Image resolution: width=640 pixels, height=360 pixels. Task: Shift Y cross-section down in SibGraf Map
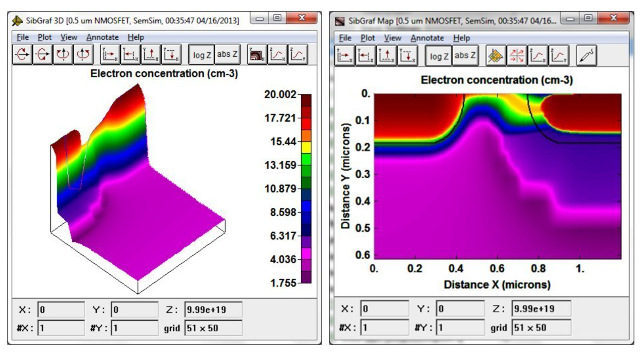pos(407,56)
